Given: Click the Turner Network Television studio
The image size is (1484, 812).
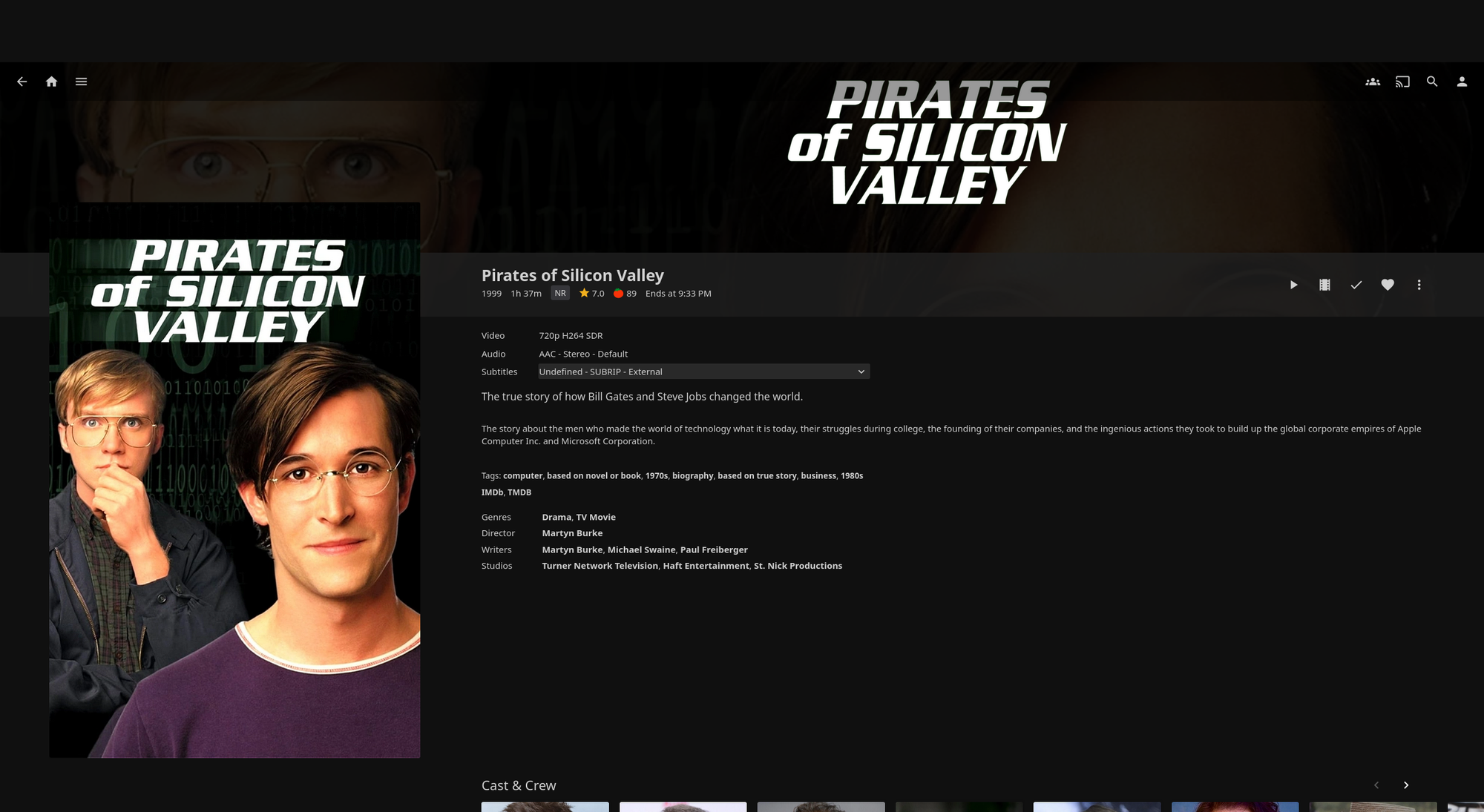Looking at the screenshot, I should [600, 566].
